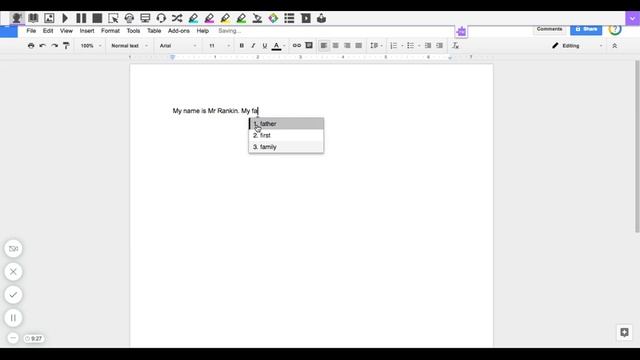Justify the text
This screenshot has width=640, height=360.
pos(358,46)
